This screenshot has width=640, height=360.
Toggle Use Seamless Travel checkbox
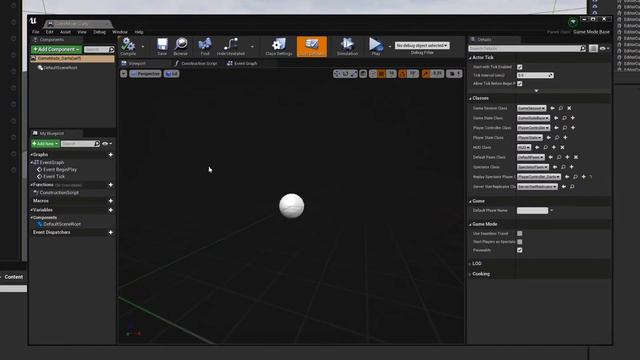pyautogui.click(x=520, y=233)
